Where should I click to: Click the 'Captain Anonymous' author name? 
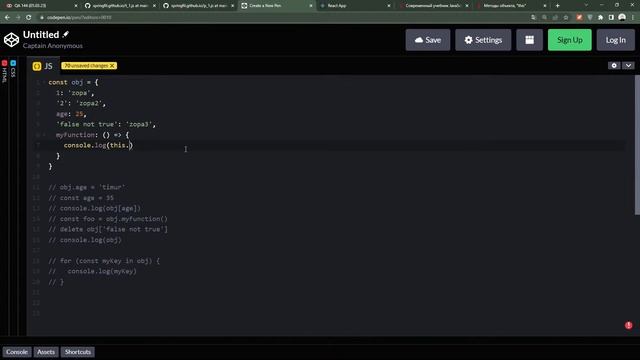coord(53,46)
